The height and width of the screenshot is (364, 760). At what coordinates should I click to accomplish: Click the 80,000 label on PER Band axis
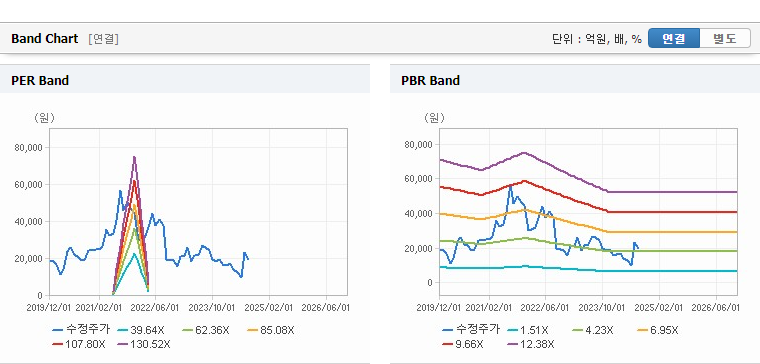[x=29, y=147]
